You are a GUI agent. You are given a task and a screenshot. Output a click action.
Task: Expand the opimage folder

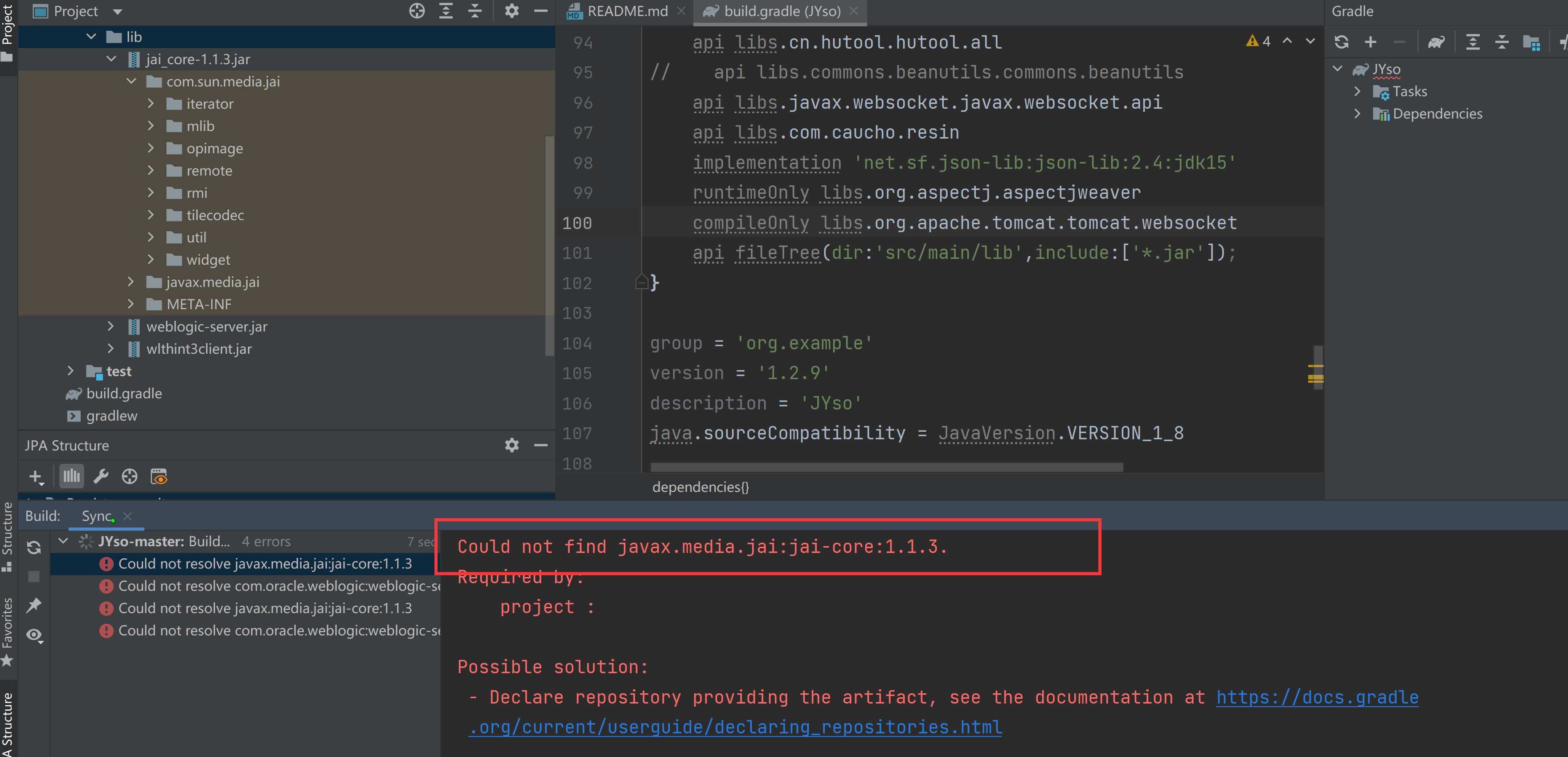(x=151, y=148)
